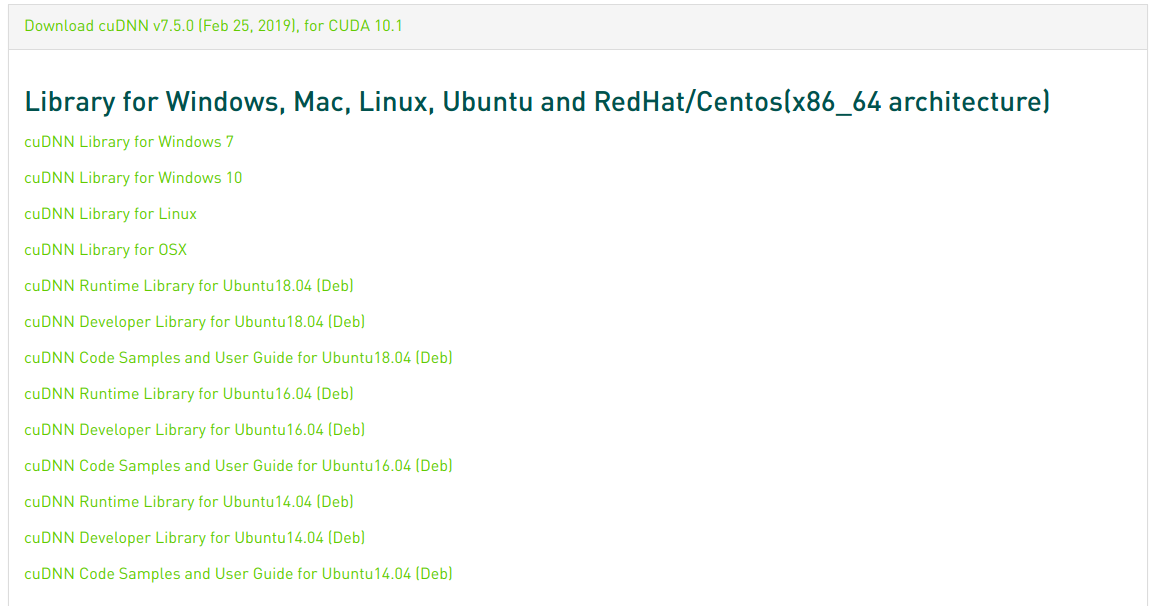
Task: Expand the cuDNN v7.5.0 download section header
Action: pyautogui.click(x=212, y=25)
